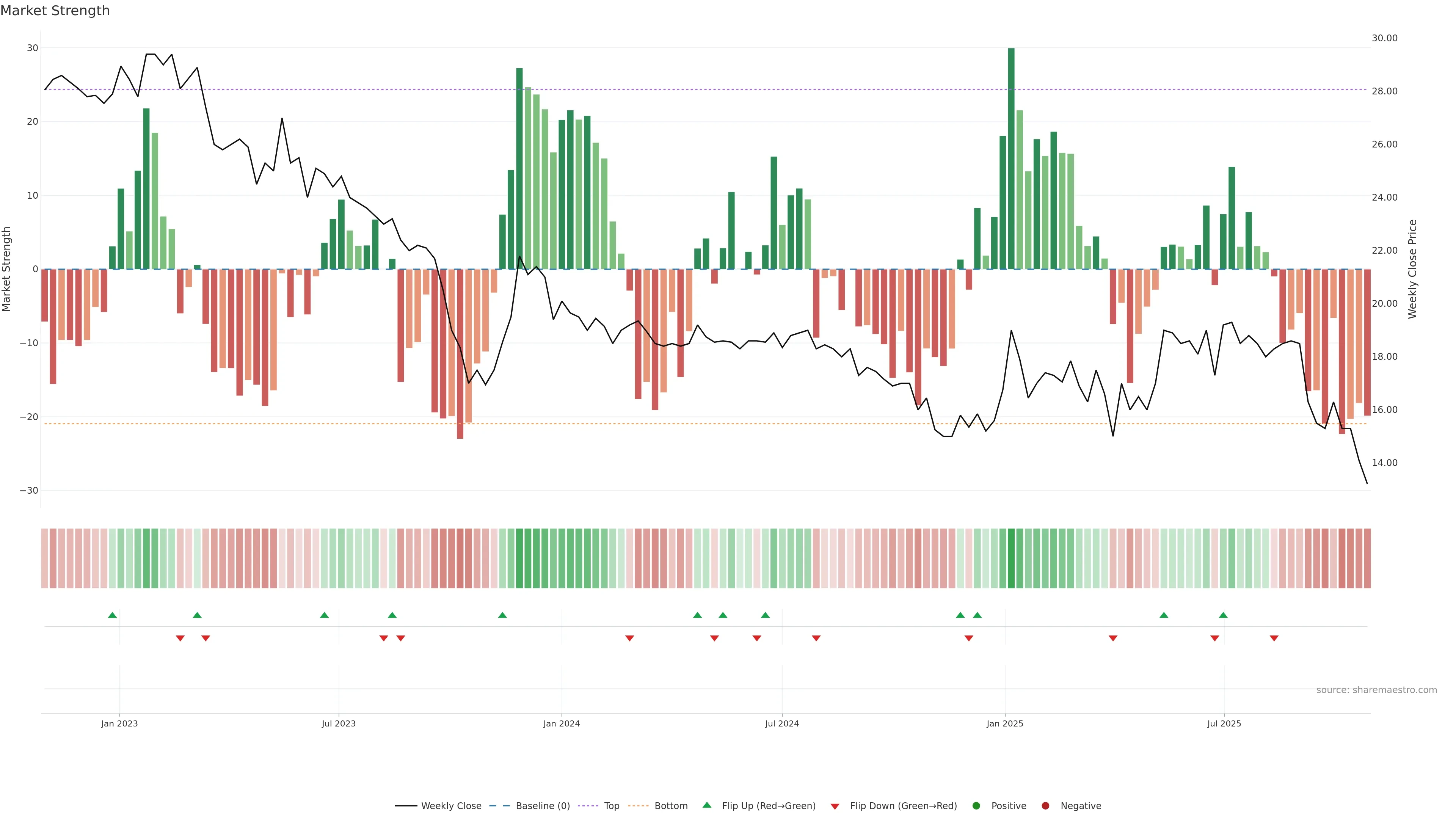
Task: Click the last red flip-down marker after Jul 2025
Action: (x=1274, y=638)
